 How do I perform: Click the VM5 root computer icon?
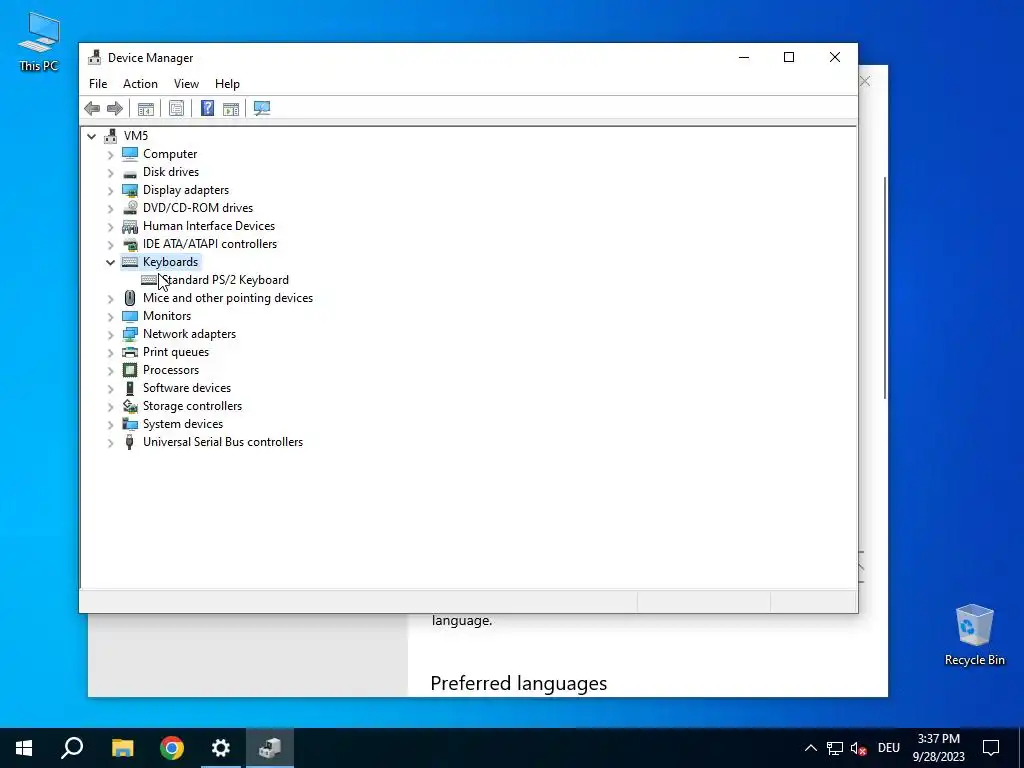coord(110,136)
